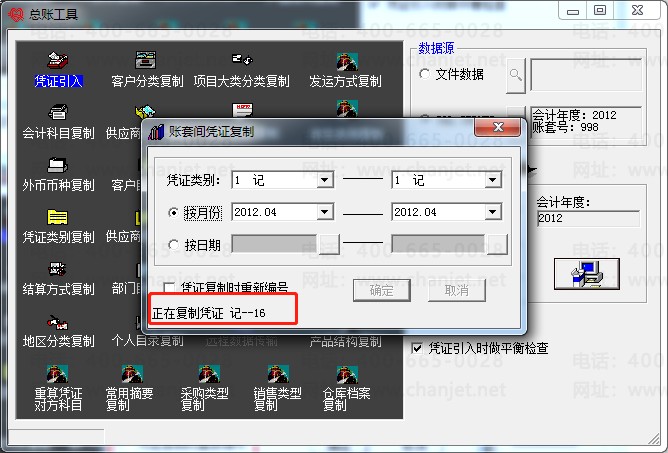This screenshot has height=453, width=668.
Task: Select the 按月份 radio button
Action: (174, 213)
